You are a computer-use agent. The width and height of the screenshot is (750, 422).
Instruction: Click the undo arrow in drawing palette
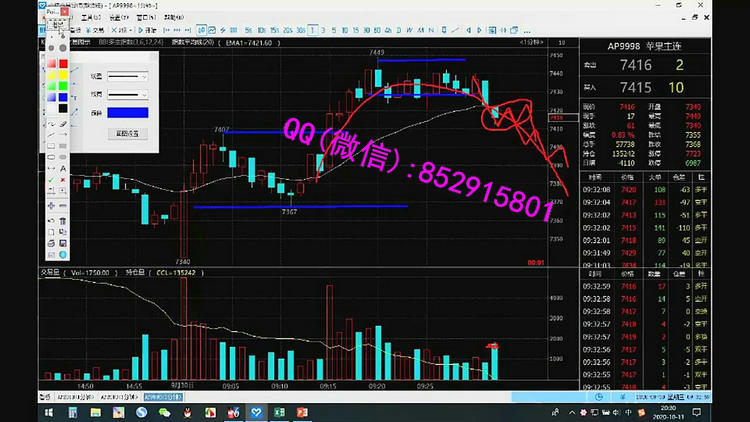pyautogui.click(x=51, y=219)
